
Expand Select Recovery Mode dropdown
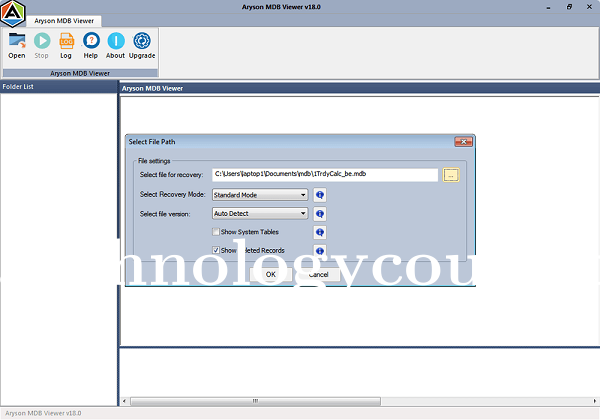click(260, 195)
